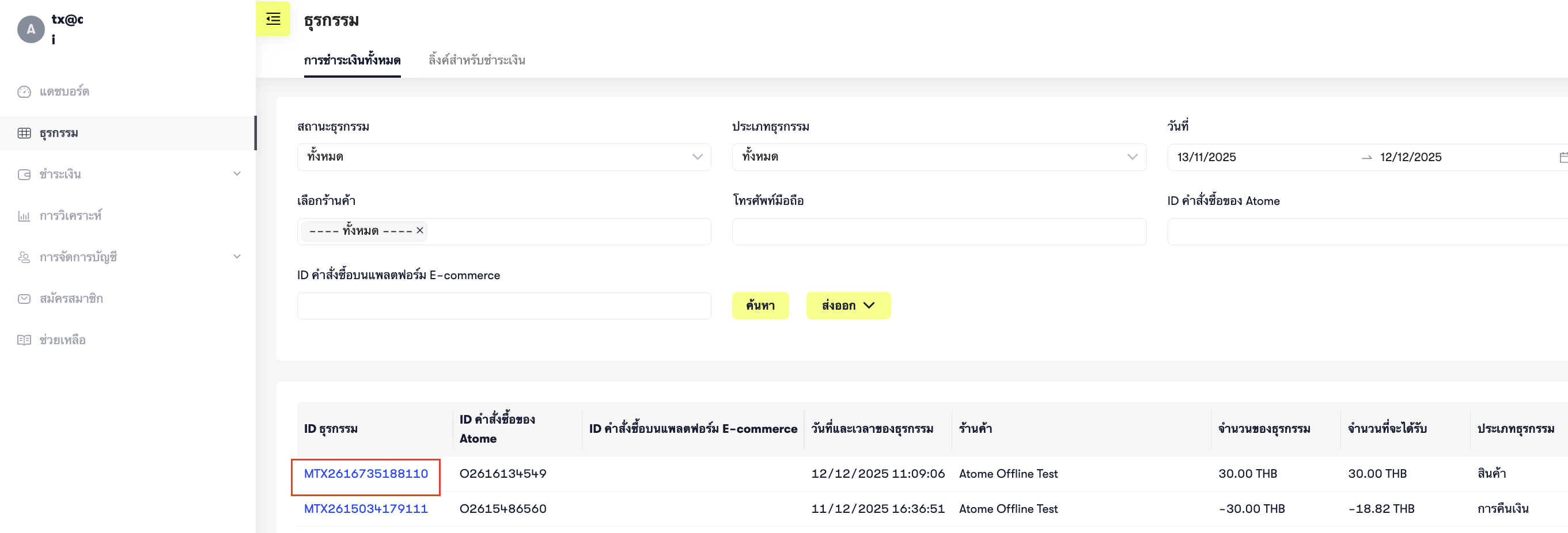Remove the ทั้งหมด store tag with X
Viewport: 1568px width, 533px height.
pyautogui.click(x=419, y=231)
